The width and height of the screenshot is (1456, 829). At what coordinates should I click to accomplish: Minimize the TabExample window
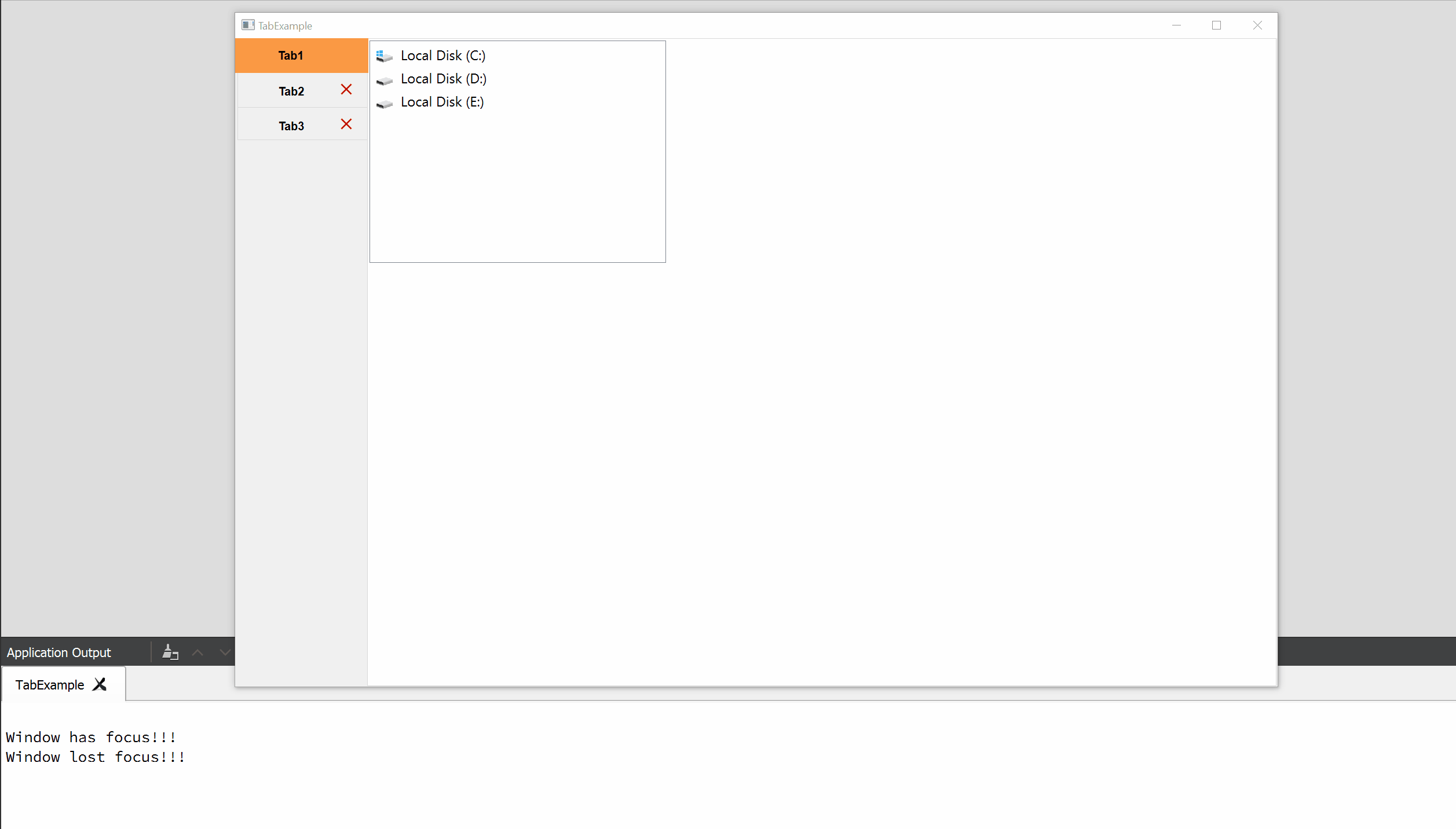tap(1176, 25)
